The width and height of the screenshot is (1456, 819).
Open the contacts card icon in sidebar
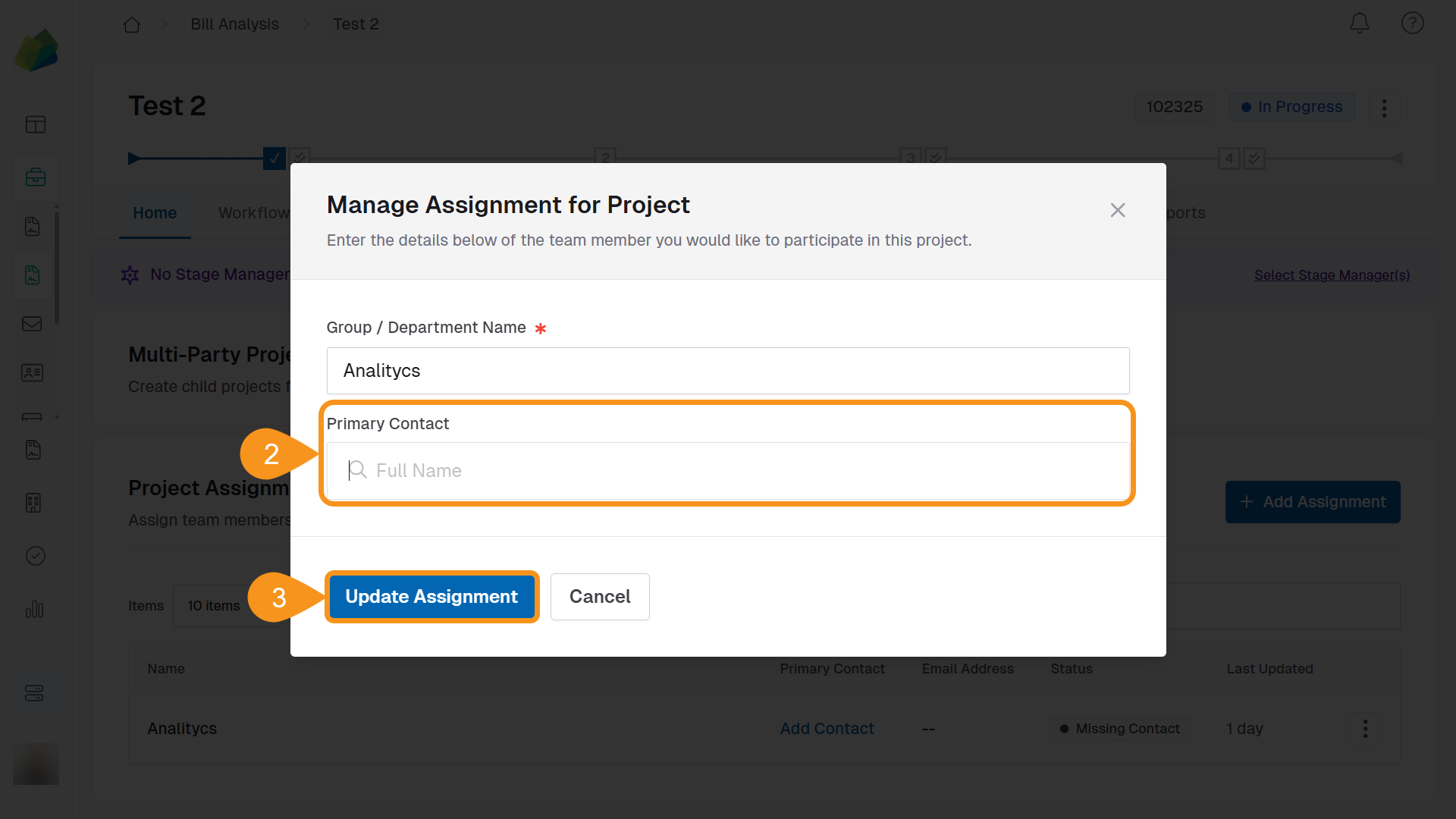coord(32,372)
